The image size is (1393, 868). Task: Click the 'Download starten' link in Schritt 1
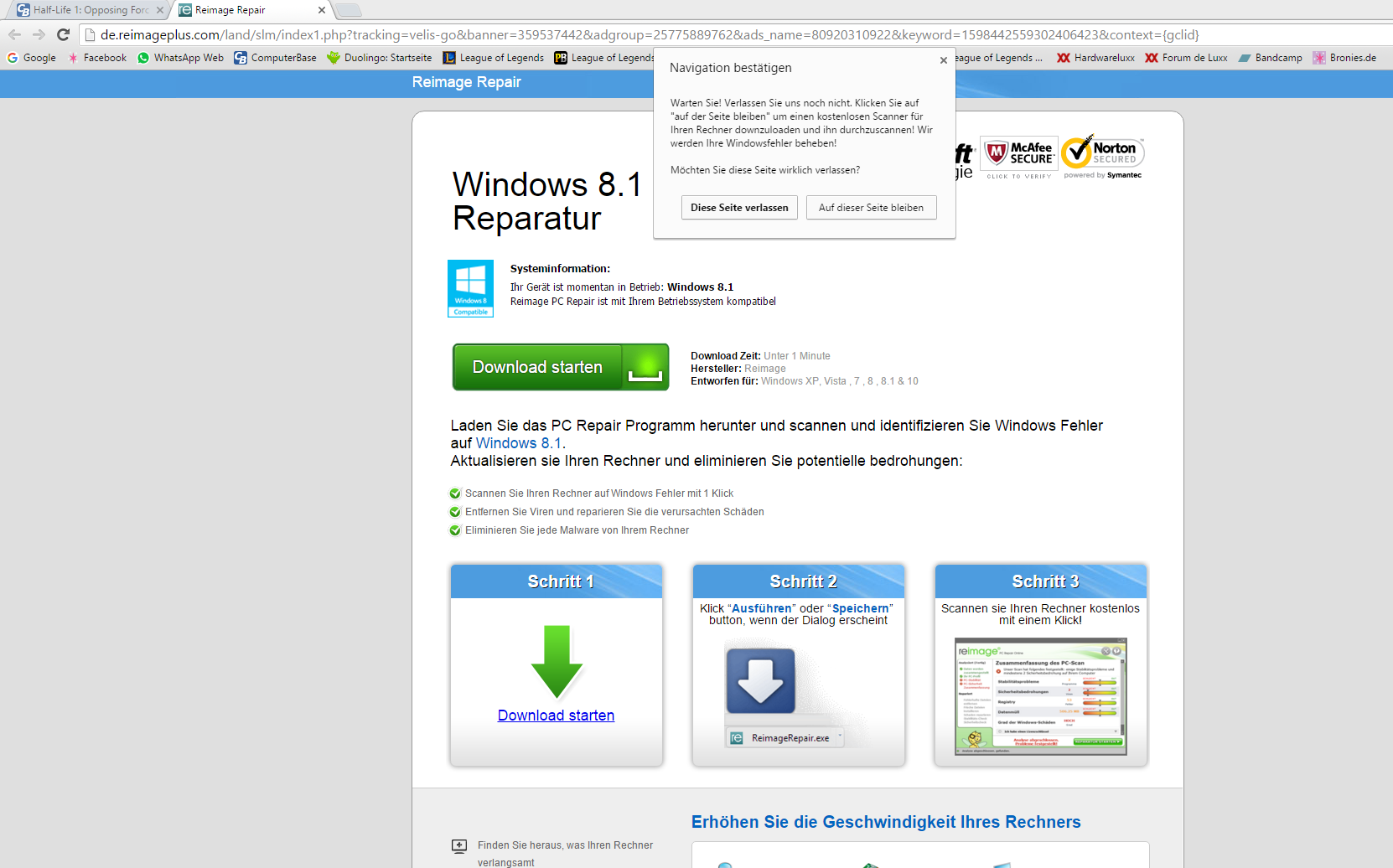(x=556, y=716)
